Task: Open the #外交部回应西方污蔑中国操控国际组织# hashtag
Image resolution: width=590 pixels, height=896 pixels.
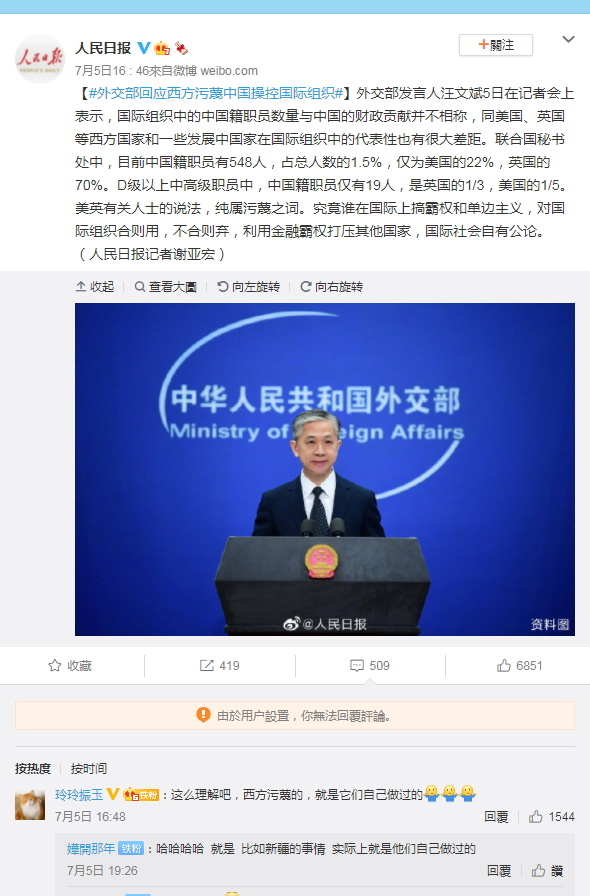Action: [216, 93]
